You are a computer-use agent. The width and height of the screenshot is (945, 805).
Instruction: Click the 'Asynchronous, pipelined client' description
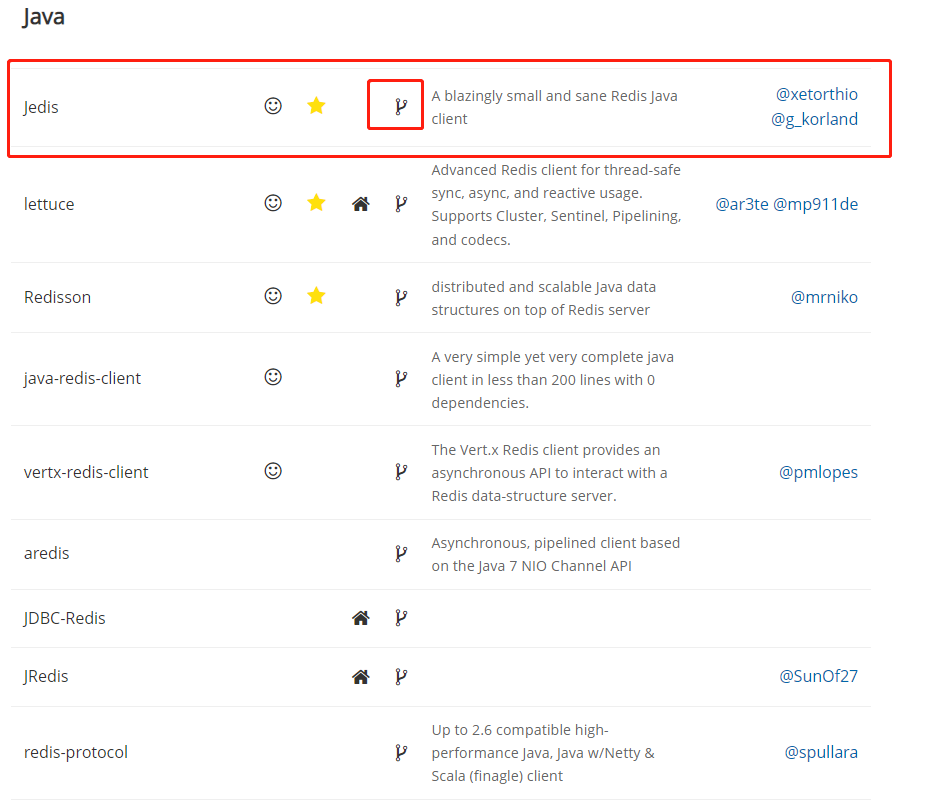[556, 554]
